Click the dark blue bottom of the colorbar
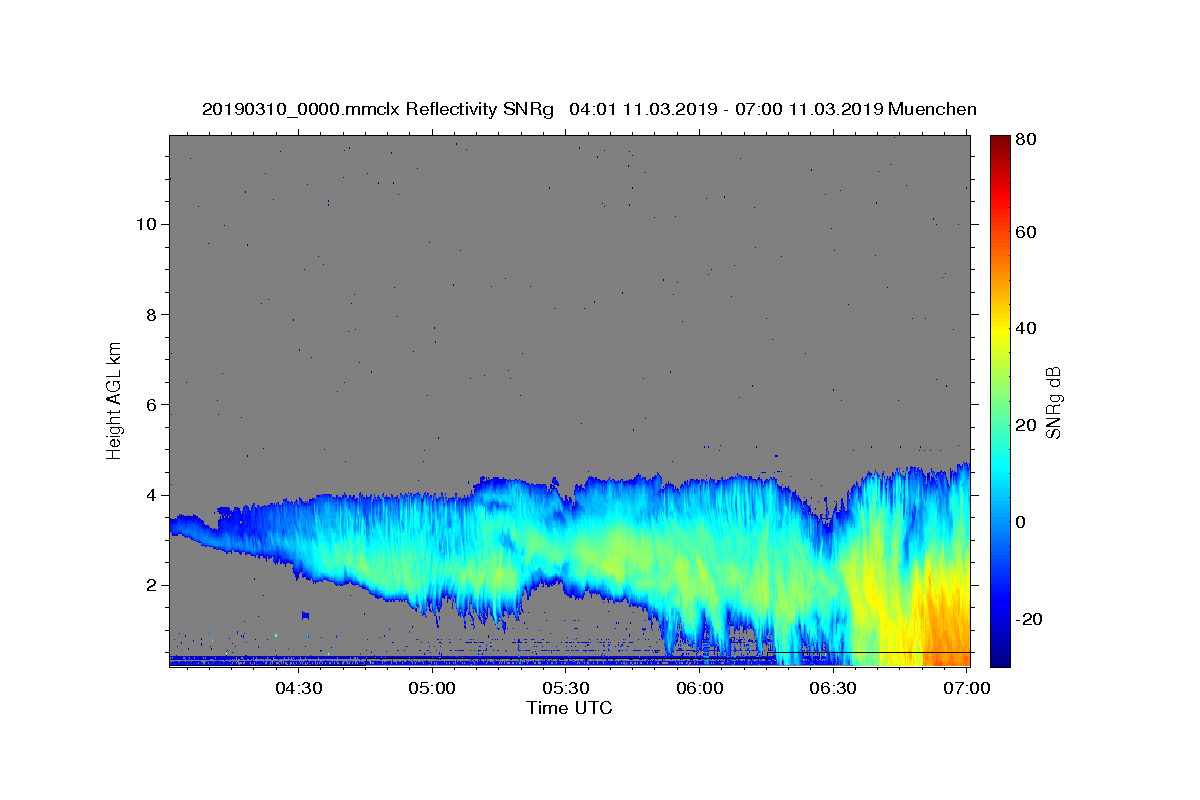1200x800 pixels. click(1000, 655)
